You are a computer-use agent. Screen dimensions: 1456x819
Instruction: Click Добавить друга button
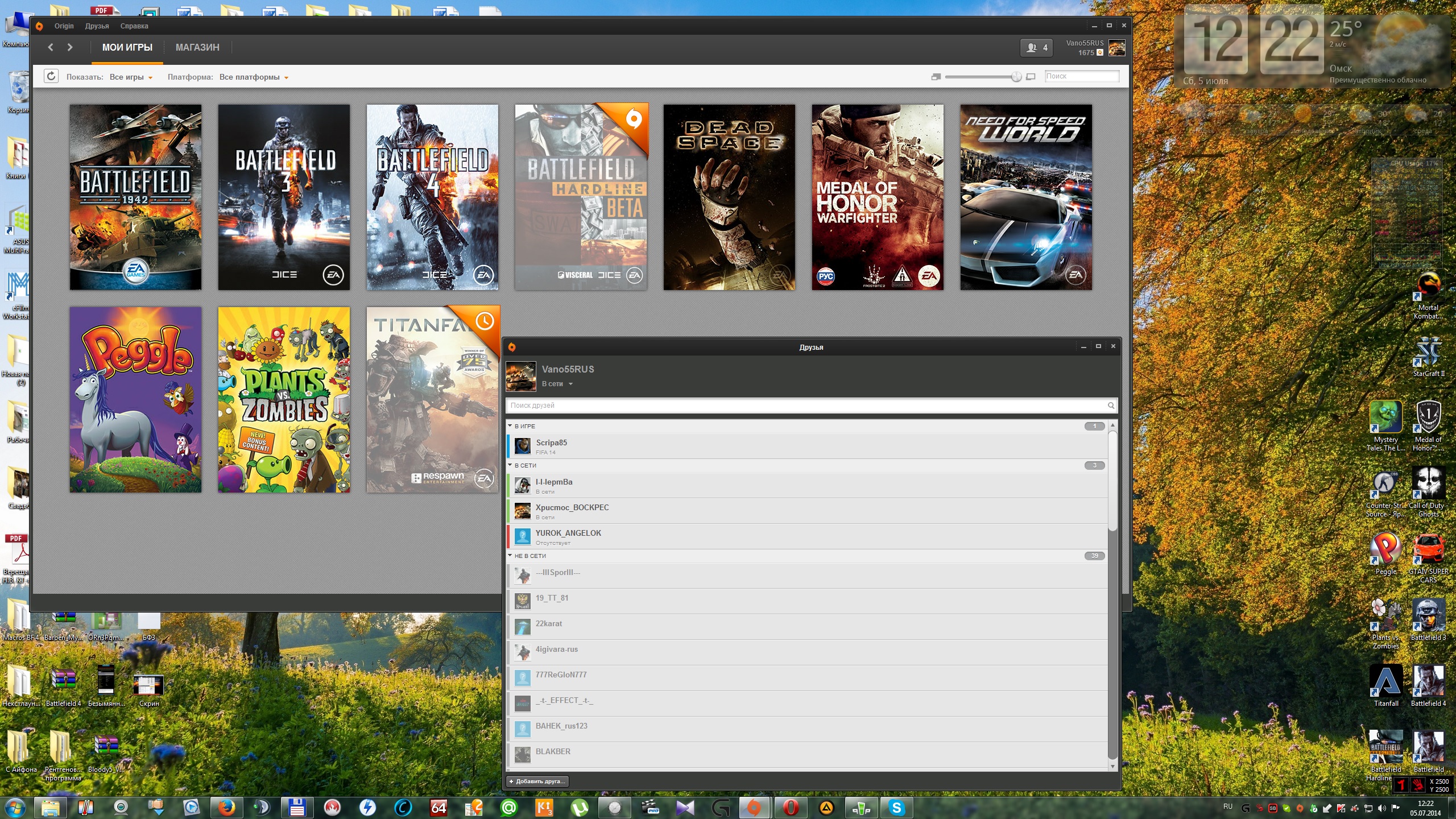coord(537,781)
